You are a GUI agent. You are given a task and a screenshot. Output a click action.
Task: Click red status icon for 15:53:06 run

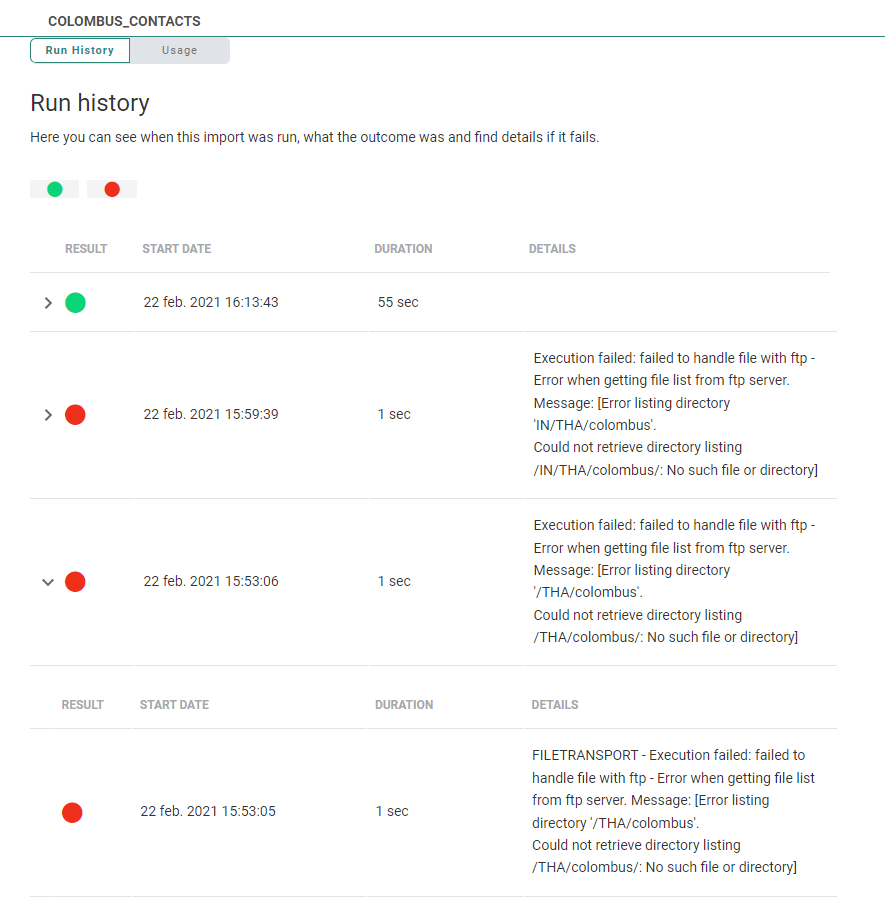coord(75,581)
